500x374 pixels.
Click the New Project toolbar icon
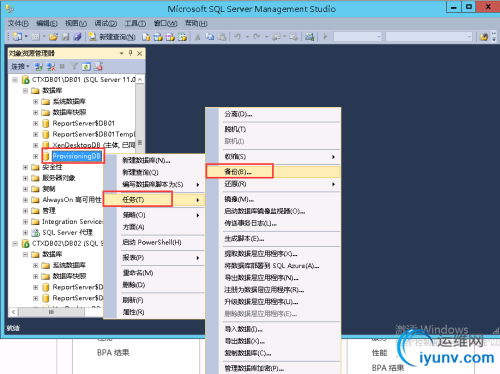17,37
